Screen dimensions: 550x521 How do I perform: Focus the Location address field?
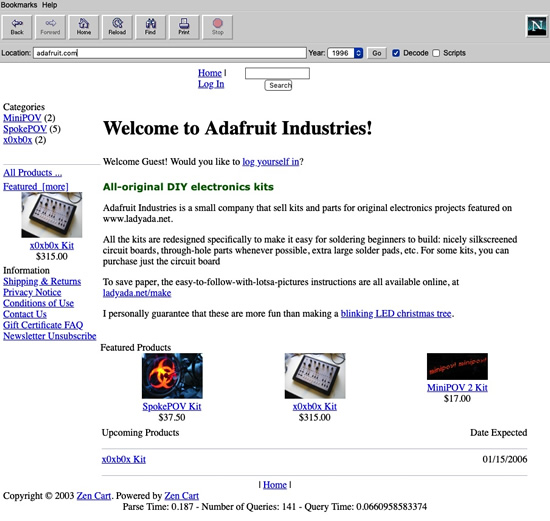170,53
